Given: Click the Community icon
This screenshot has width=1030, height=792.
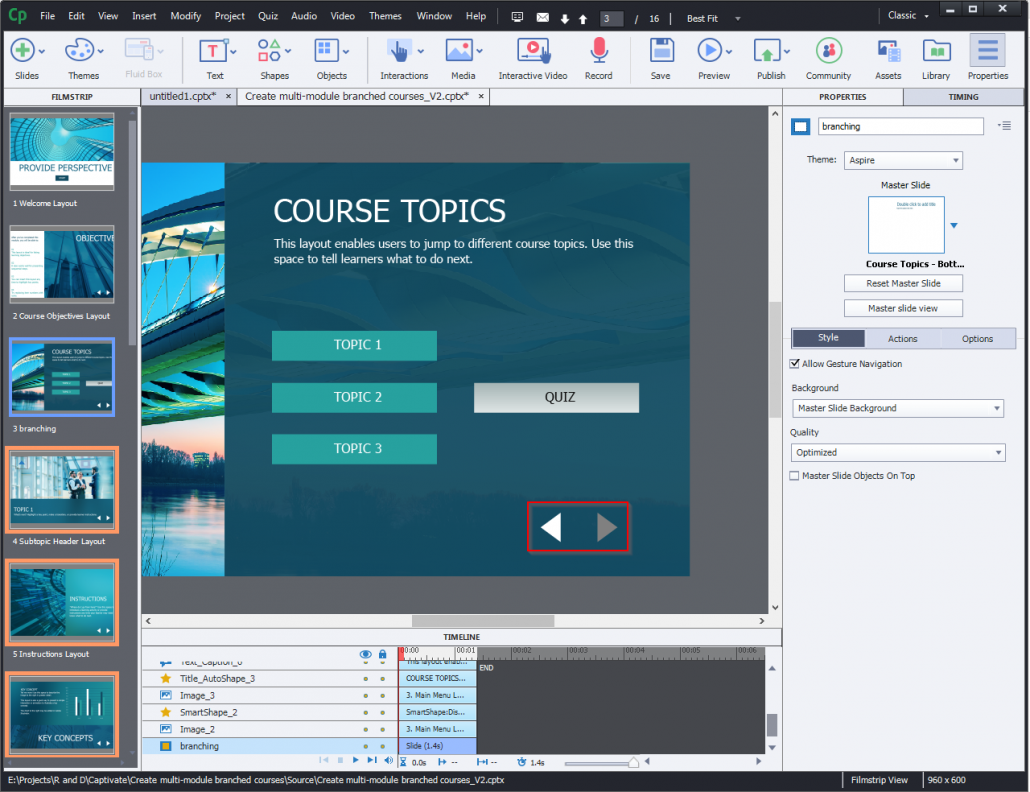Looking at the screenshot, I should coord(828,52).
